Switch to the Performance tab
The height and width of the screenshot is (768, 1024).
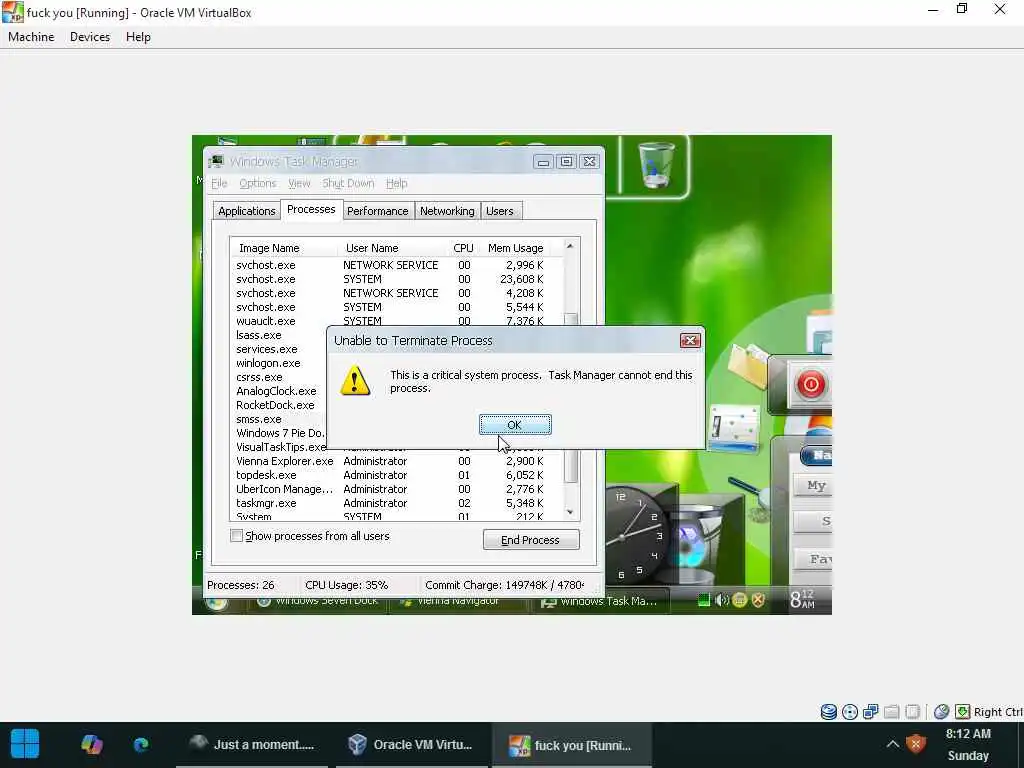[377, 211]
